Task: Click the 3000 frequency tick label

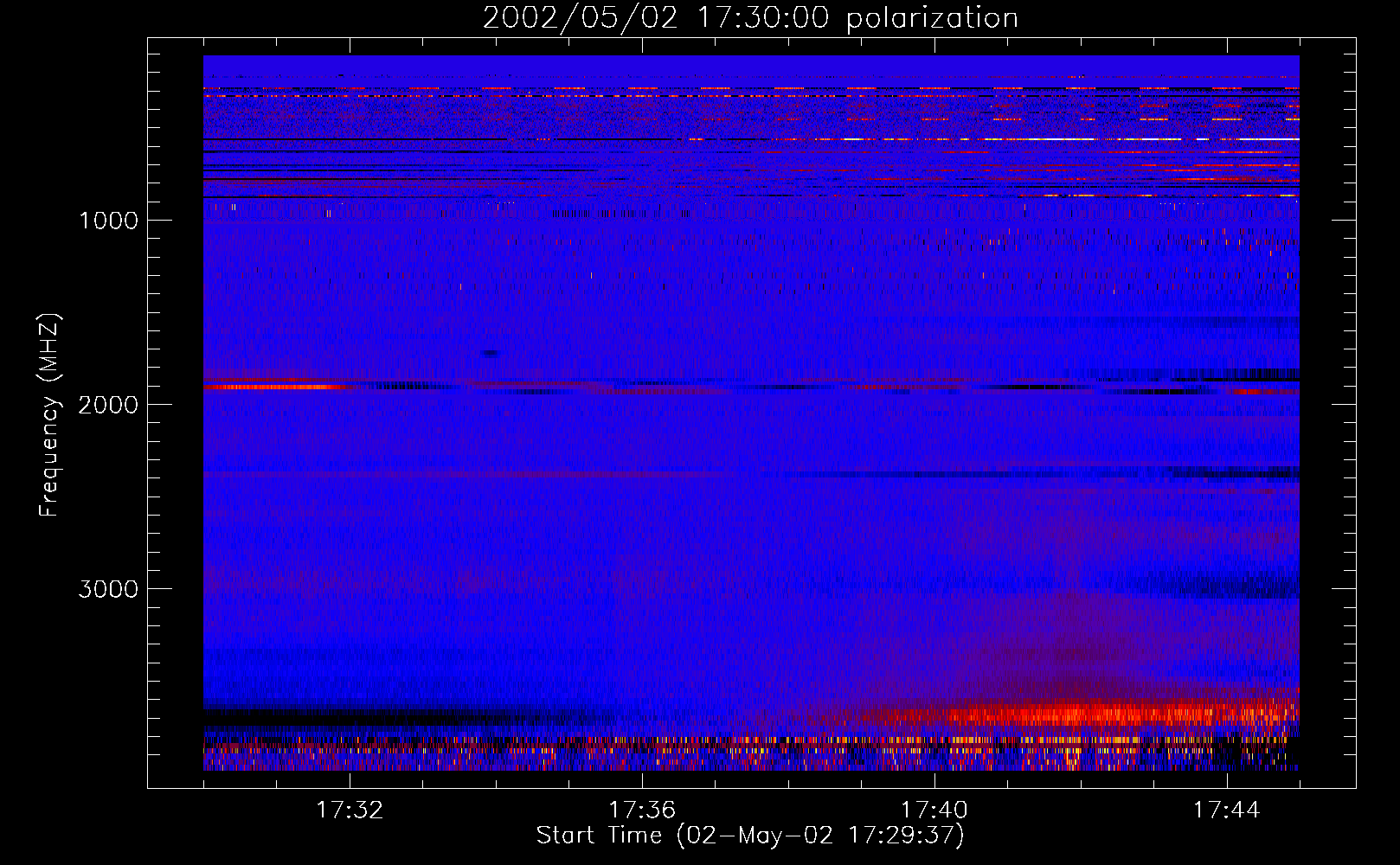Action: click(x=109, y=589)
